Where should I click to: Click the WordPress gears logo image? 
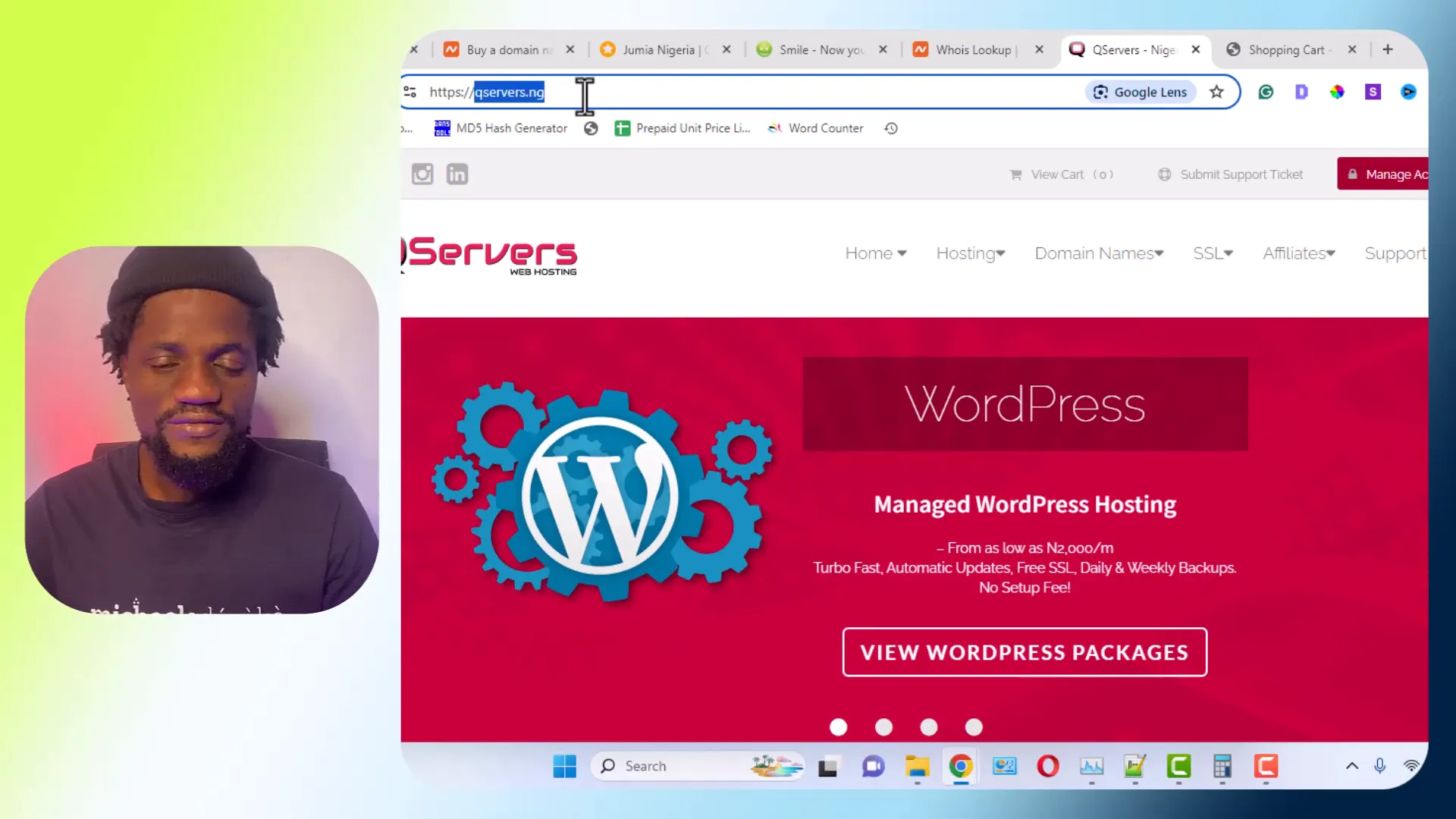coord(602,493)
